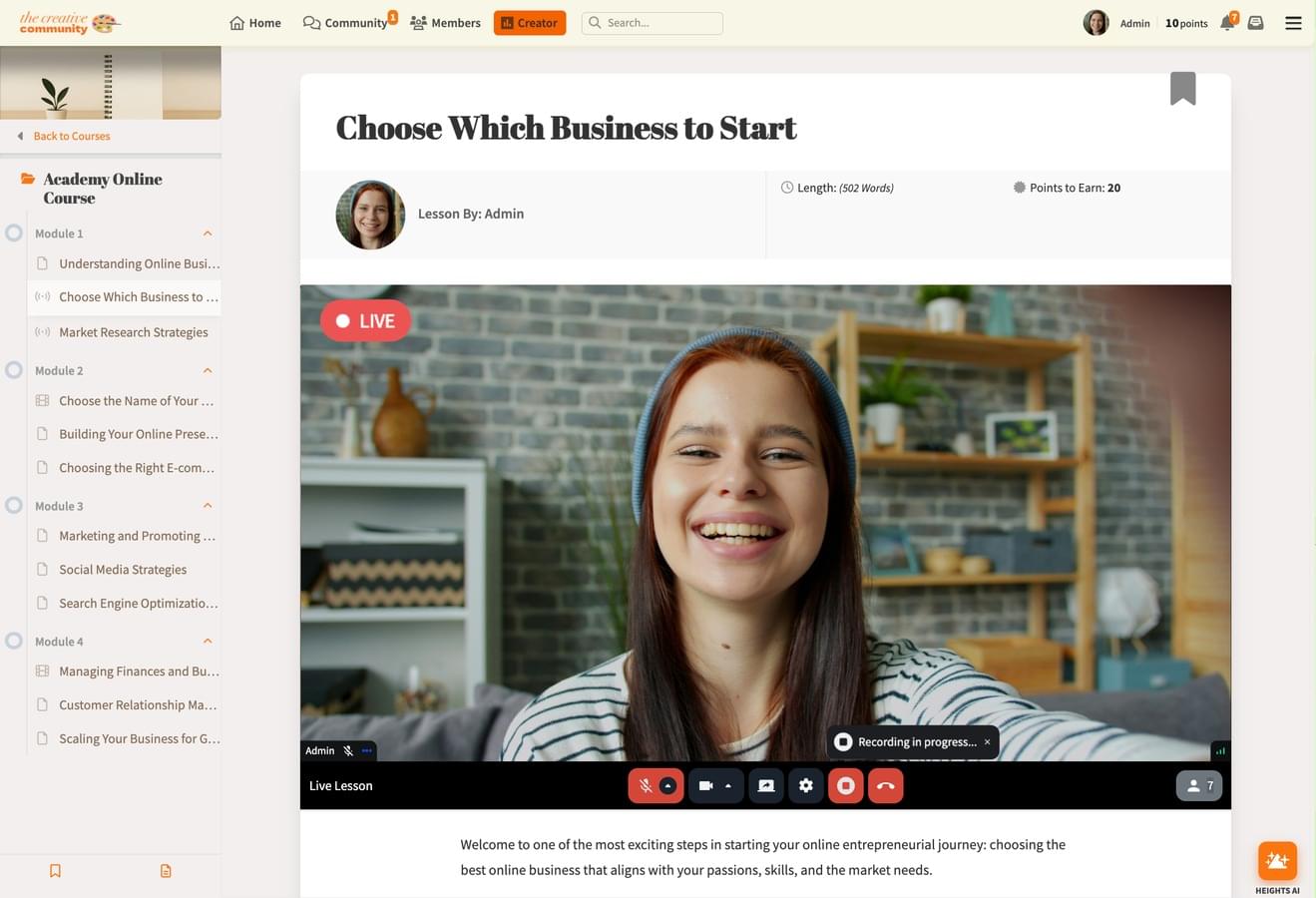Open the inbox icon in the top bar
The image size is (1316, 898).
pos(1256,22)
